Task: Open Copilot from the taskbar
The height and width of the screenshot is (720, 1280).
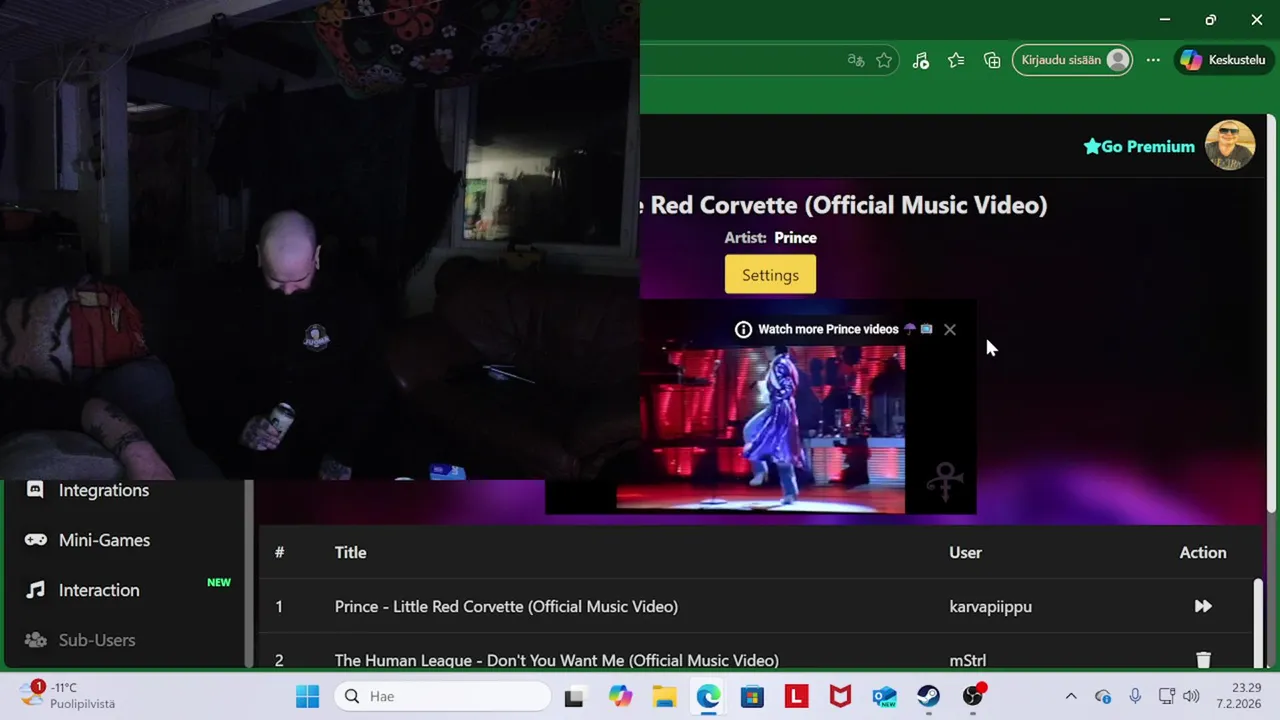Action: (620, 696)
